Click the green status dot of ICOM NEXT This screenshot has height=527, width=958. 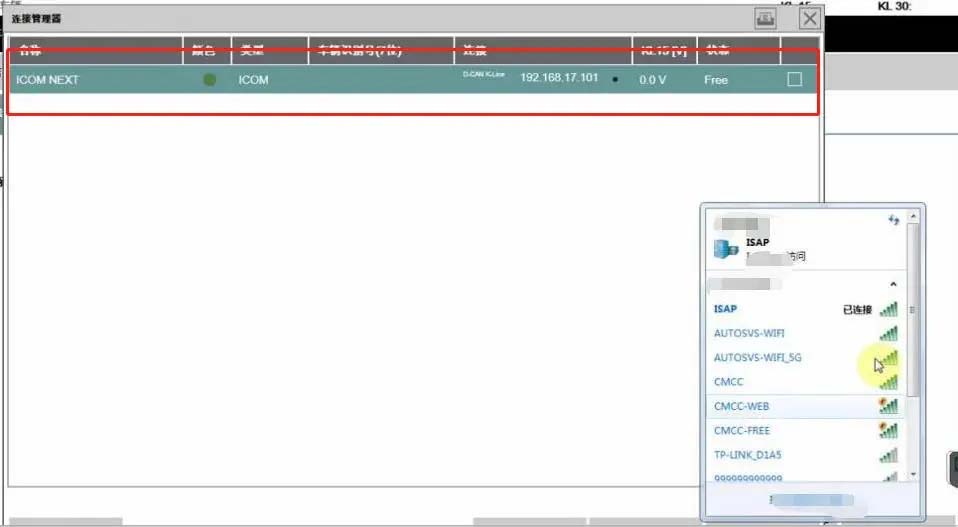(210, 79)
